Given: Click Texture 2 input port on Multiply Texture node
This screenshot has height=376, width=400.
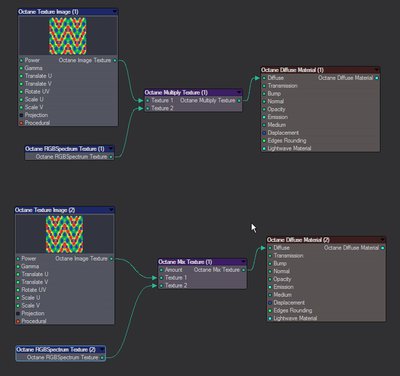Looking at the screenshot, I should (x=148, y=108).
